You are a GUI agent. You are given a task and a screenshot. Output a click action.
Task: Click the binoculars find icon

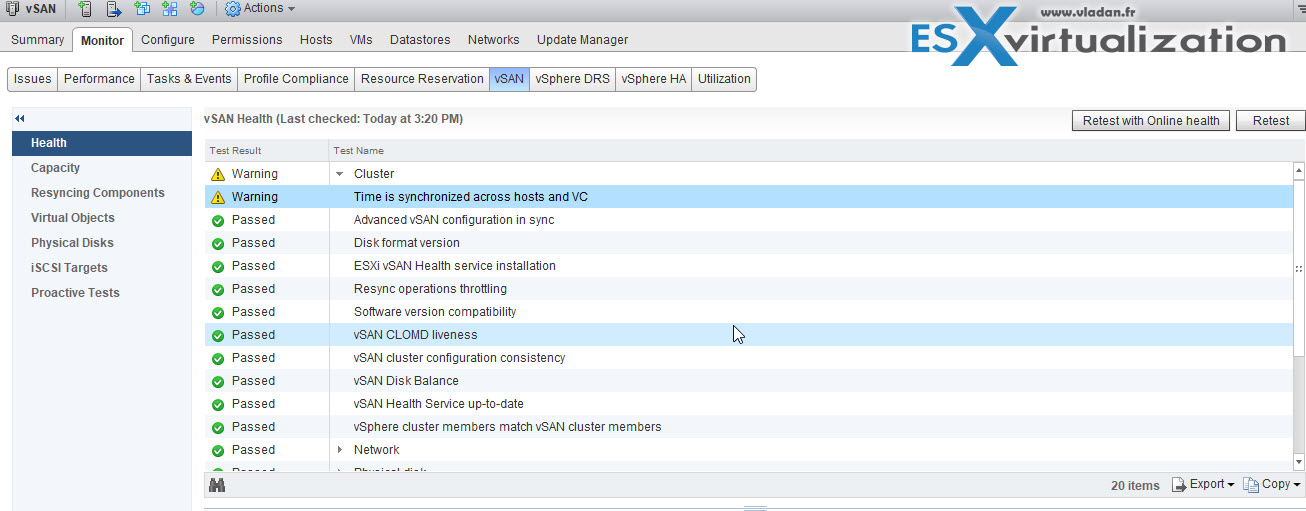coord(217,485)
